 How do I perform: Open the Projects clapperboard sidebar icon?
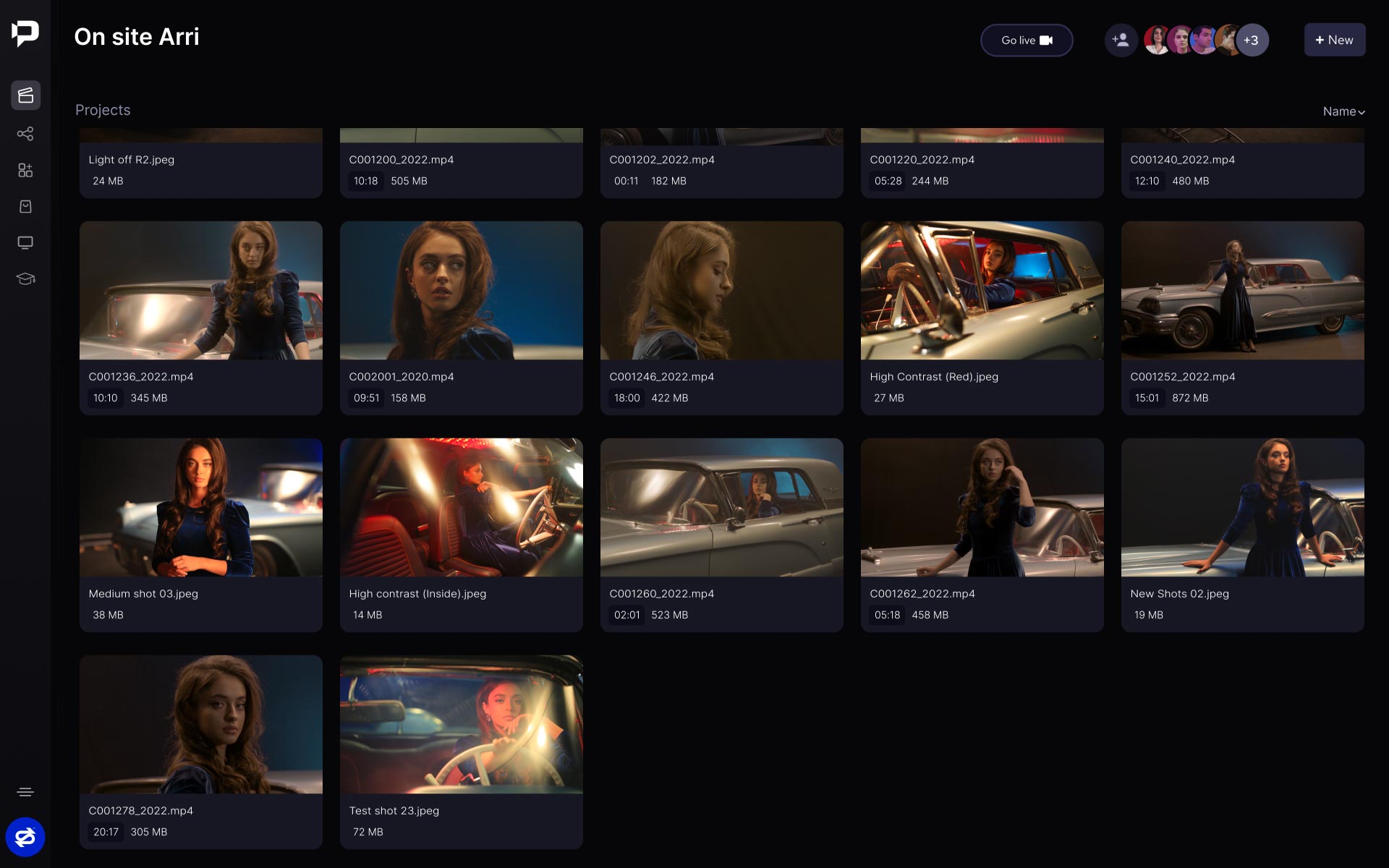pyautogui.click(x=25, y=95)
